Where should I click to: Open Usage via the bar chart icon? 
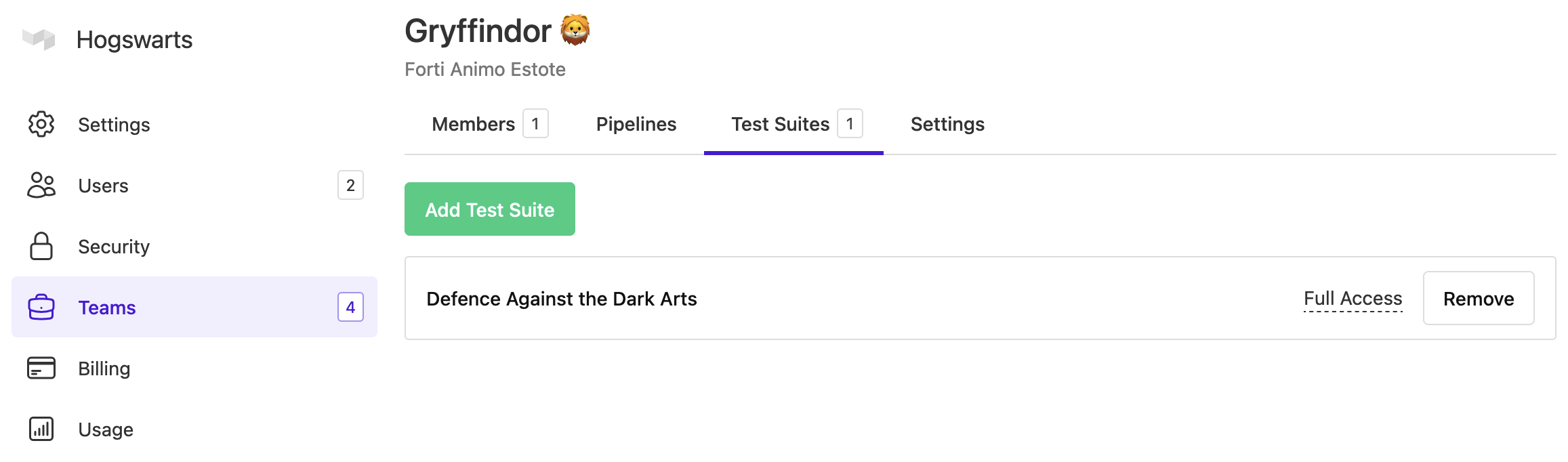point(42,429)
